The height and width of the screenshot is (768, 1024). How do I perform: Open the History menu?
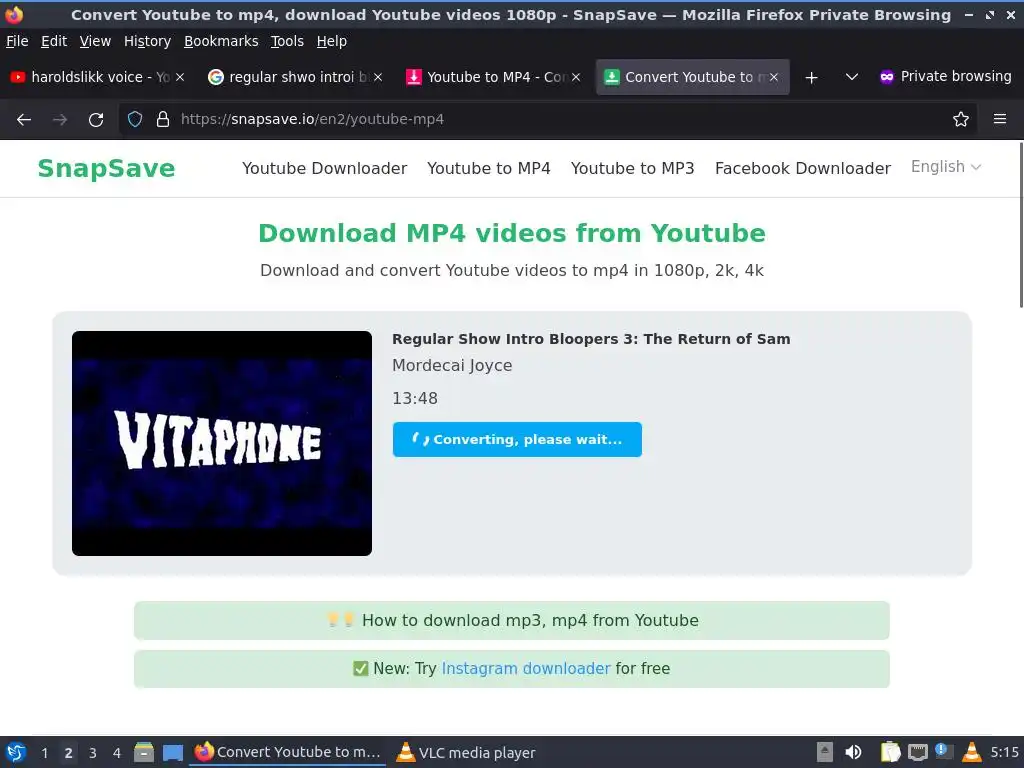[x=147, y=41]
